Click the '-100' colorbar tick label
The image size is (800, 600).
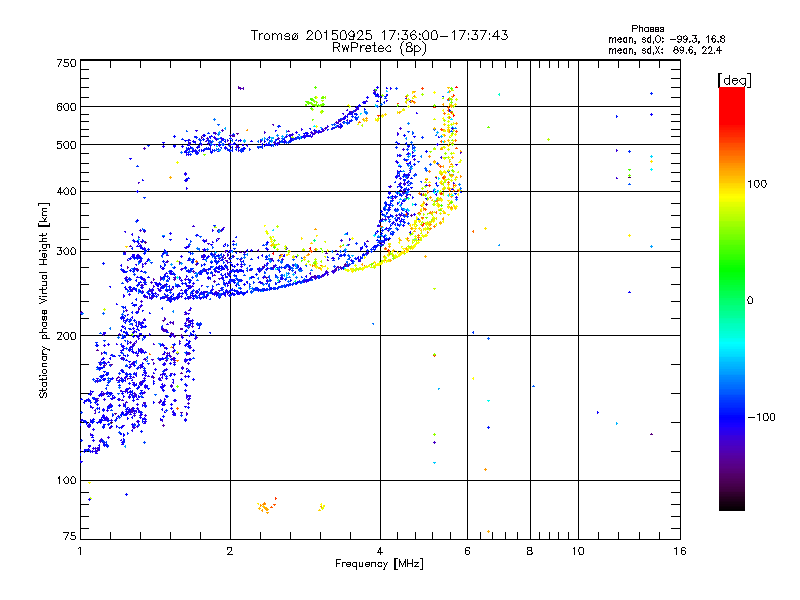point(761,417)
